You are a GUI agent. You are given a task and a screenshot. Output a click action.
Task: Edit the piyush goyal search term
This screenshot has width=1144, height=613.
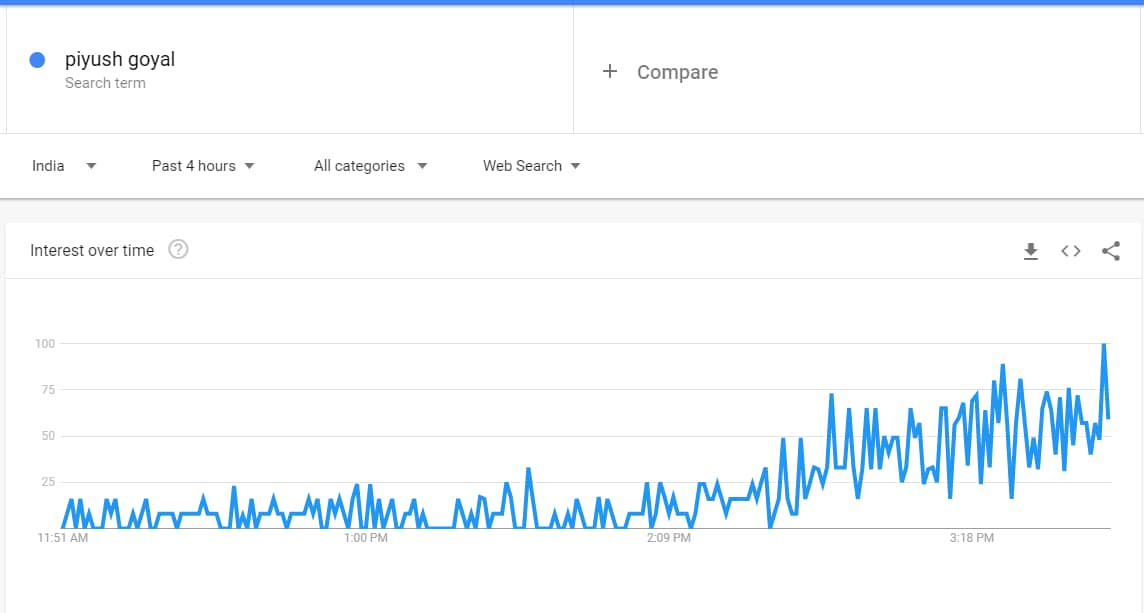(120, 59)
